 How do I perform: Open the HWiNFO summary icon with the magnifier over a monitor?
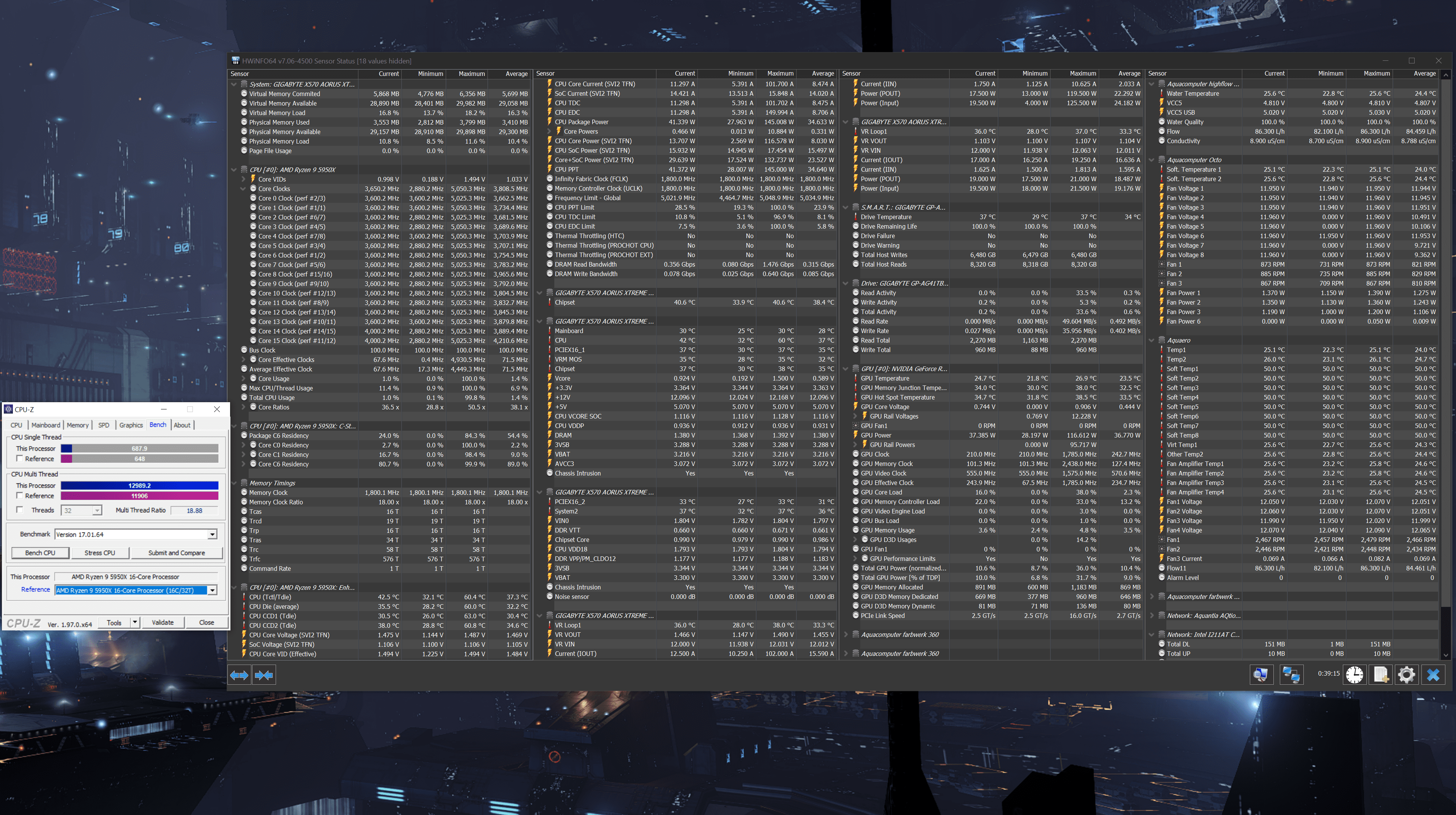coord(1261,675)
